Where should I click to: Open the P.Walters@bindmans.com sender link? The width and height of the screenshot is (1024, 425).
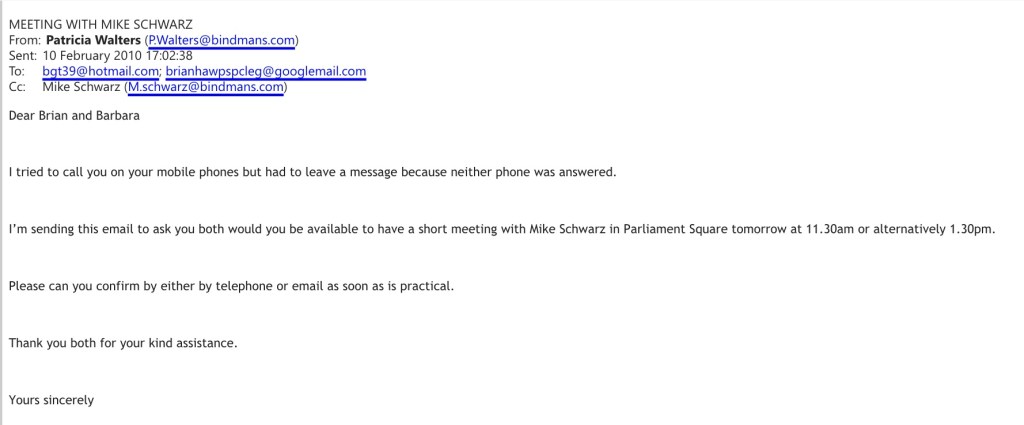(x=221, y=40)
